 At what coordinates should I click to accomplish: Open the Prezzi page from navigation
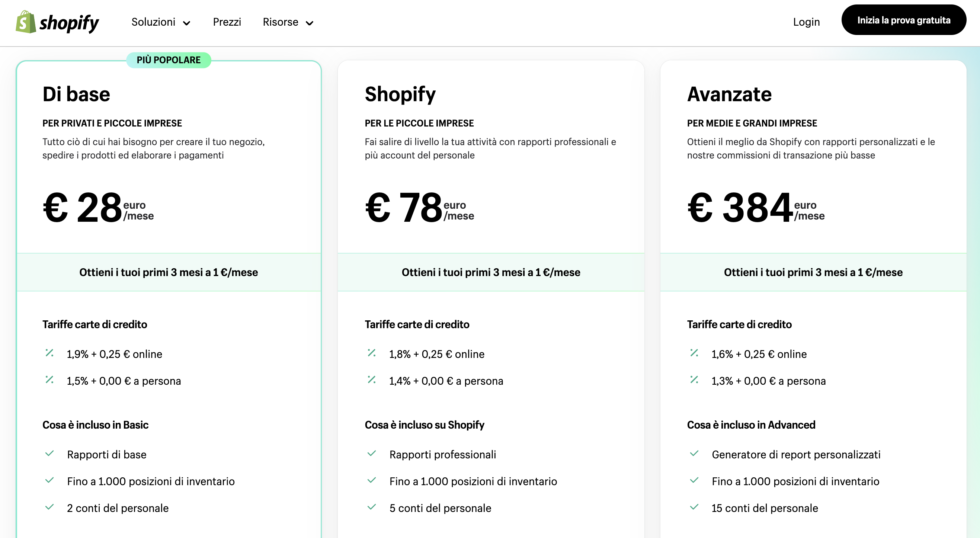coord(227,22)
